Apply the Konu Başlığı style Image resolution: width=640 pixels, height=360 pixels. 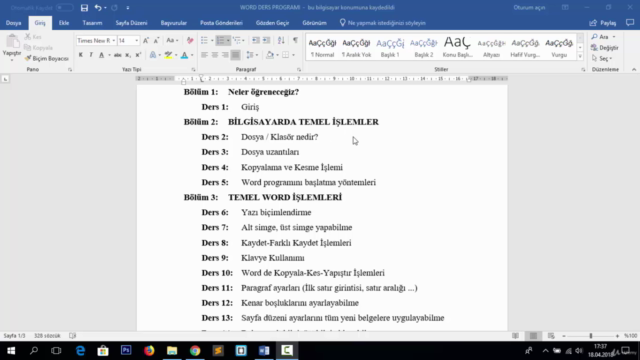click(457, 47)
